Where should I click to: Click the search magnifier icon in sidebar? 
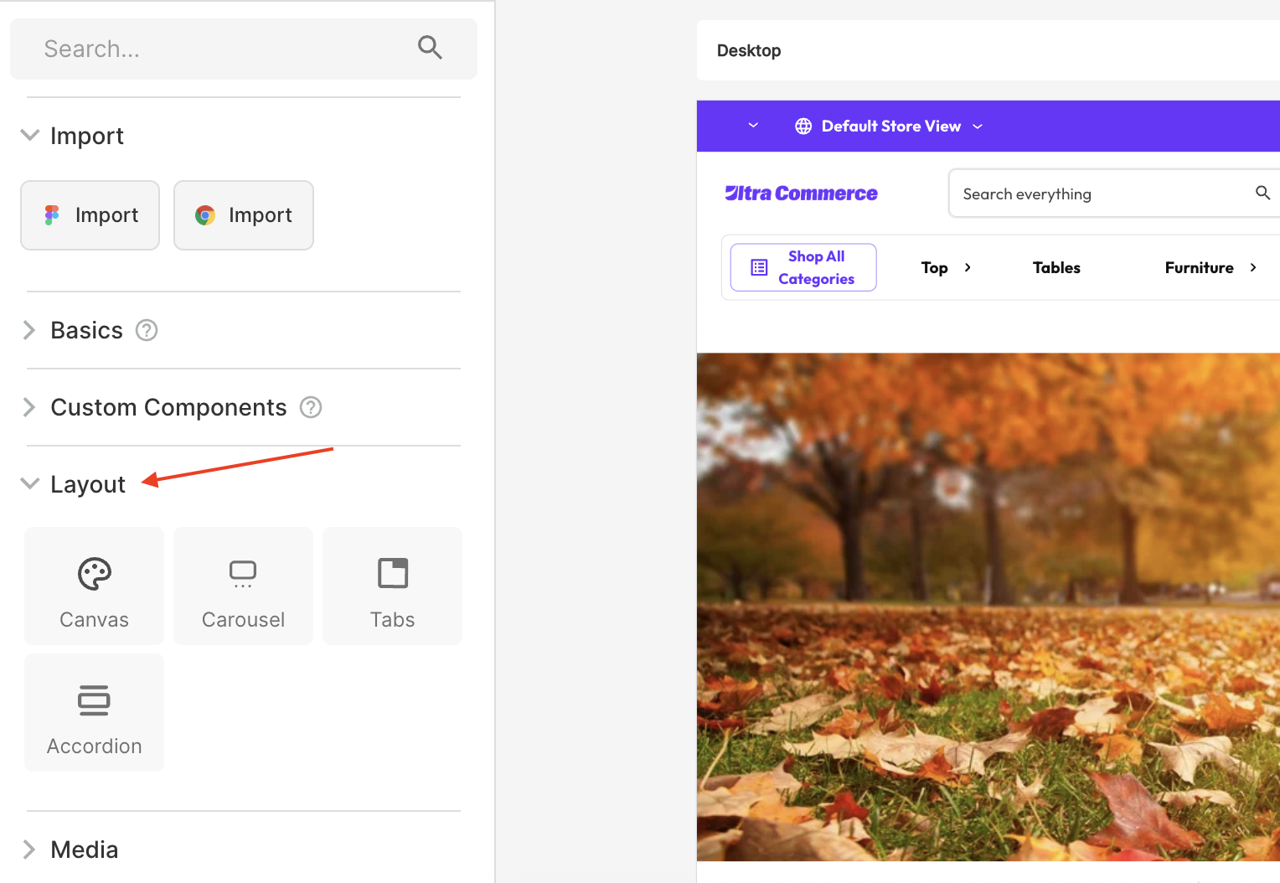pos(430,47)
